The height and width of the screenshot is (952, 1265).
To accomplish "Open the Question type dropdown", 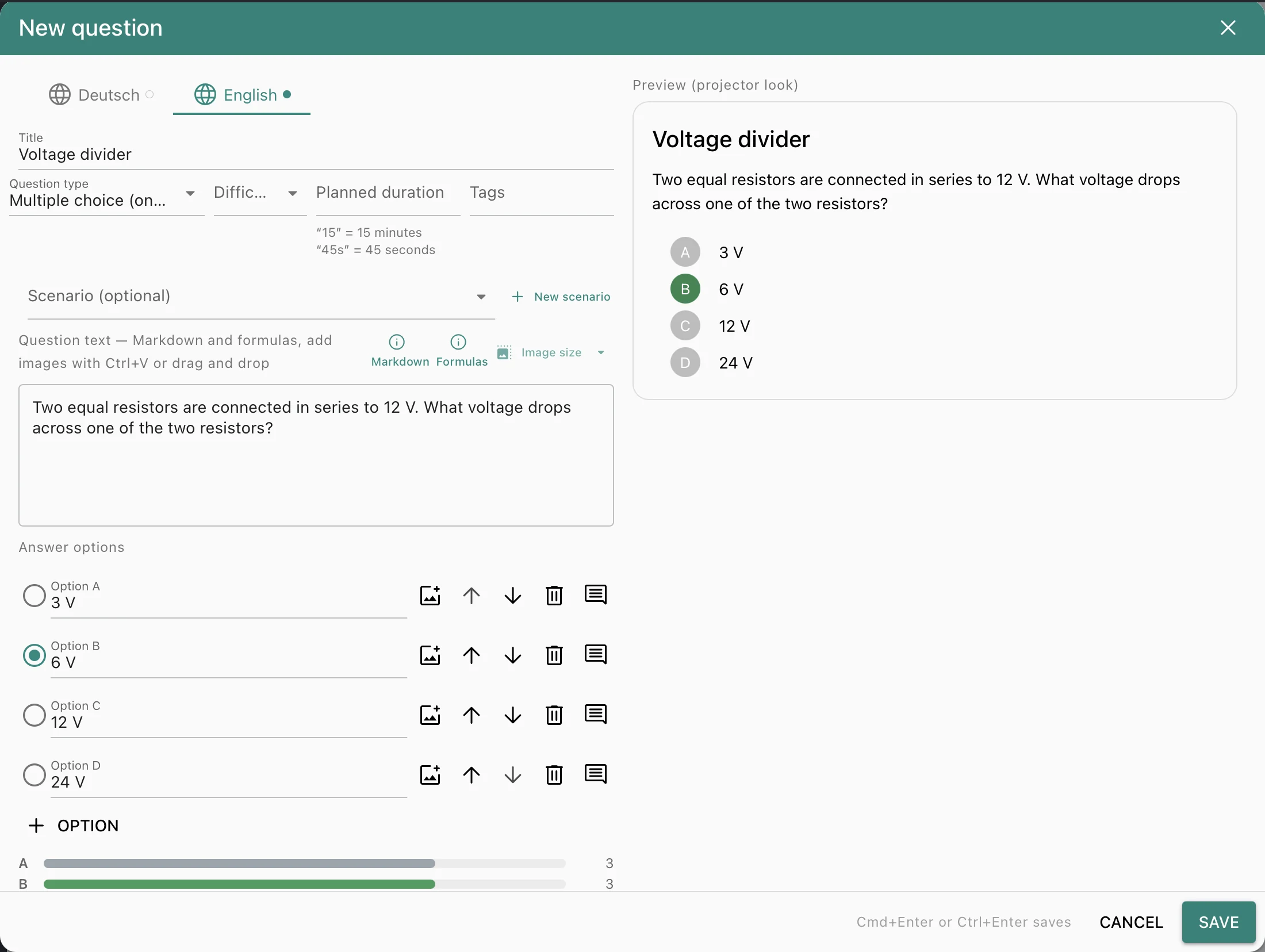I will 106,195.
